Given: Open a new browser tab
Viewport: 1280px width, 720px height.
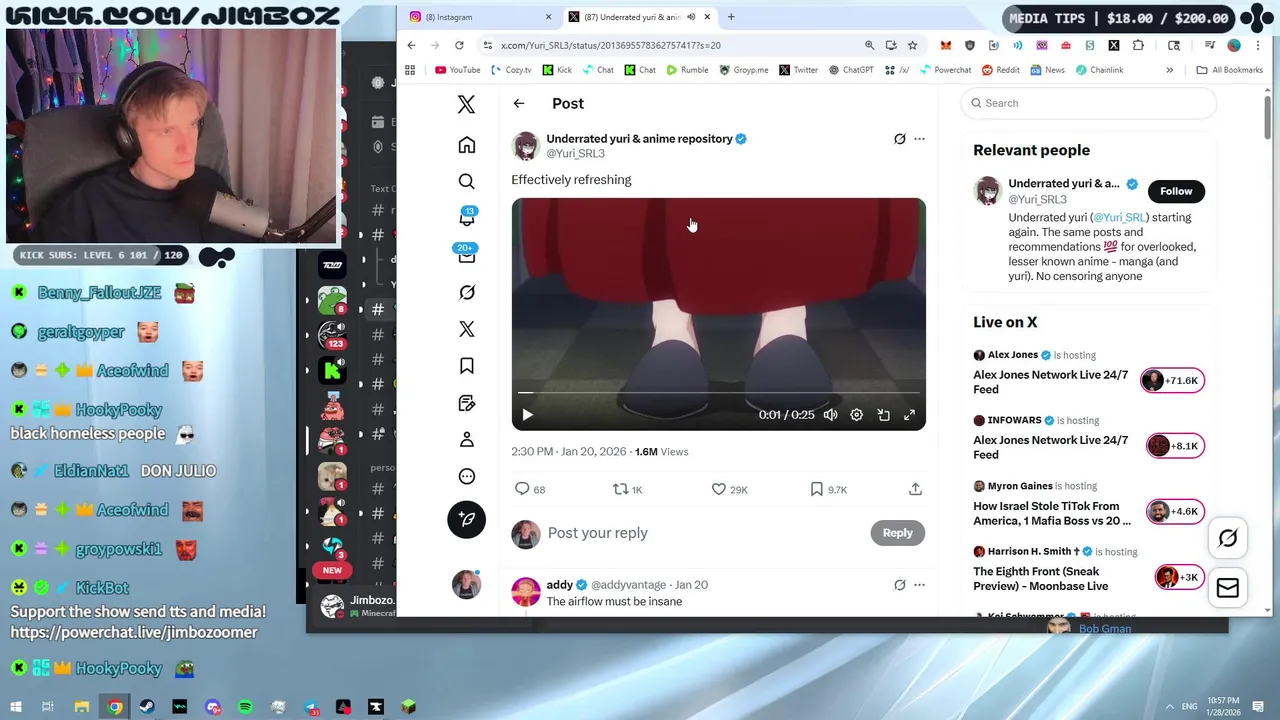Looking at the screenshot, I should click(731, 17).
